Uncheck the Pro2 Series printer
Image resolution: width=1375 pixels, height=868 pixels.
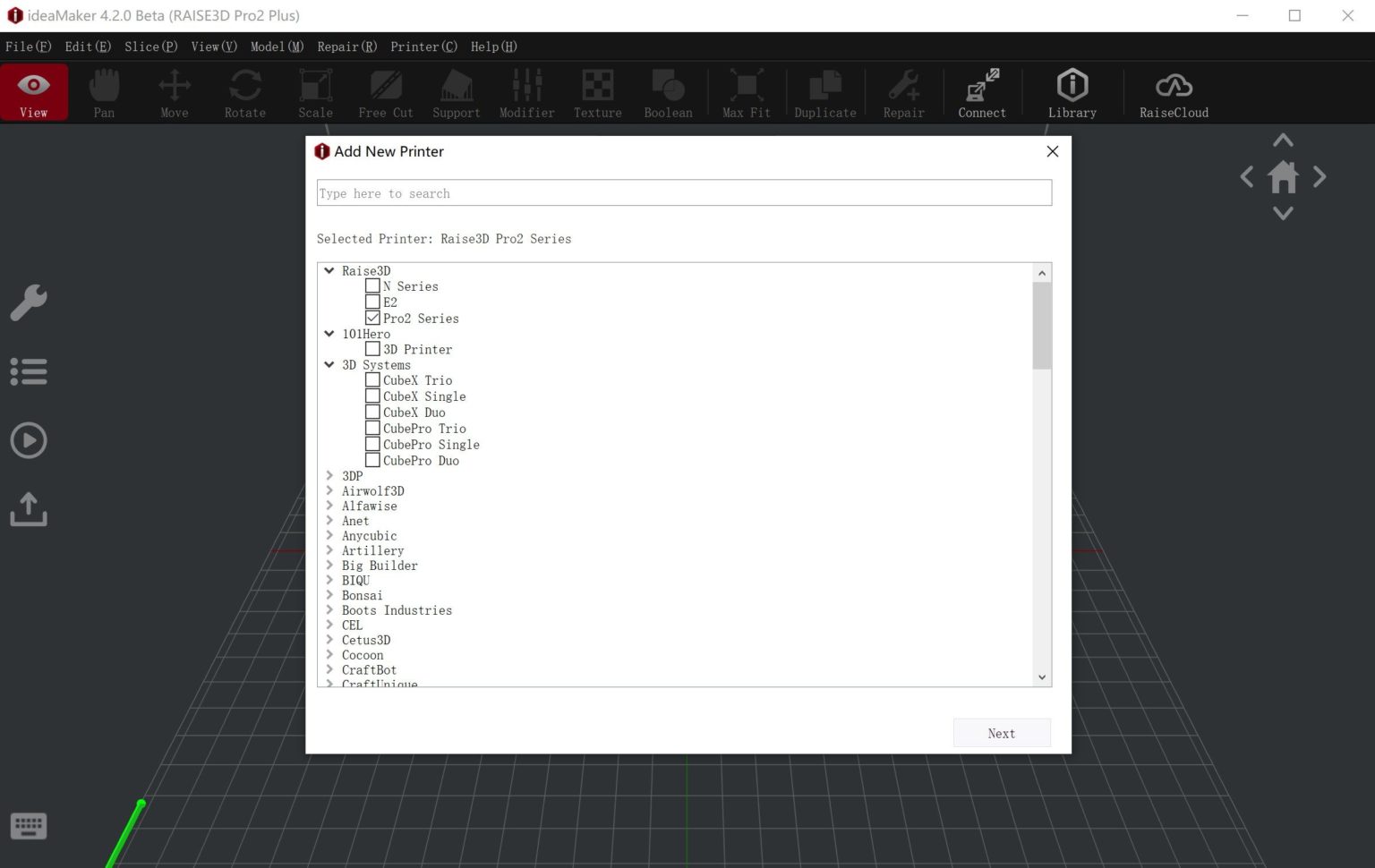[x=372, y=317]
